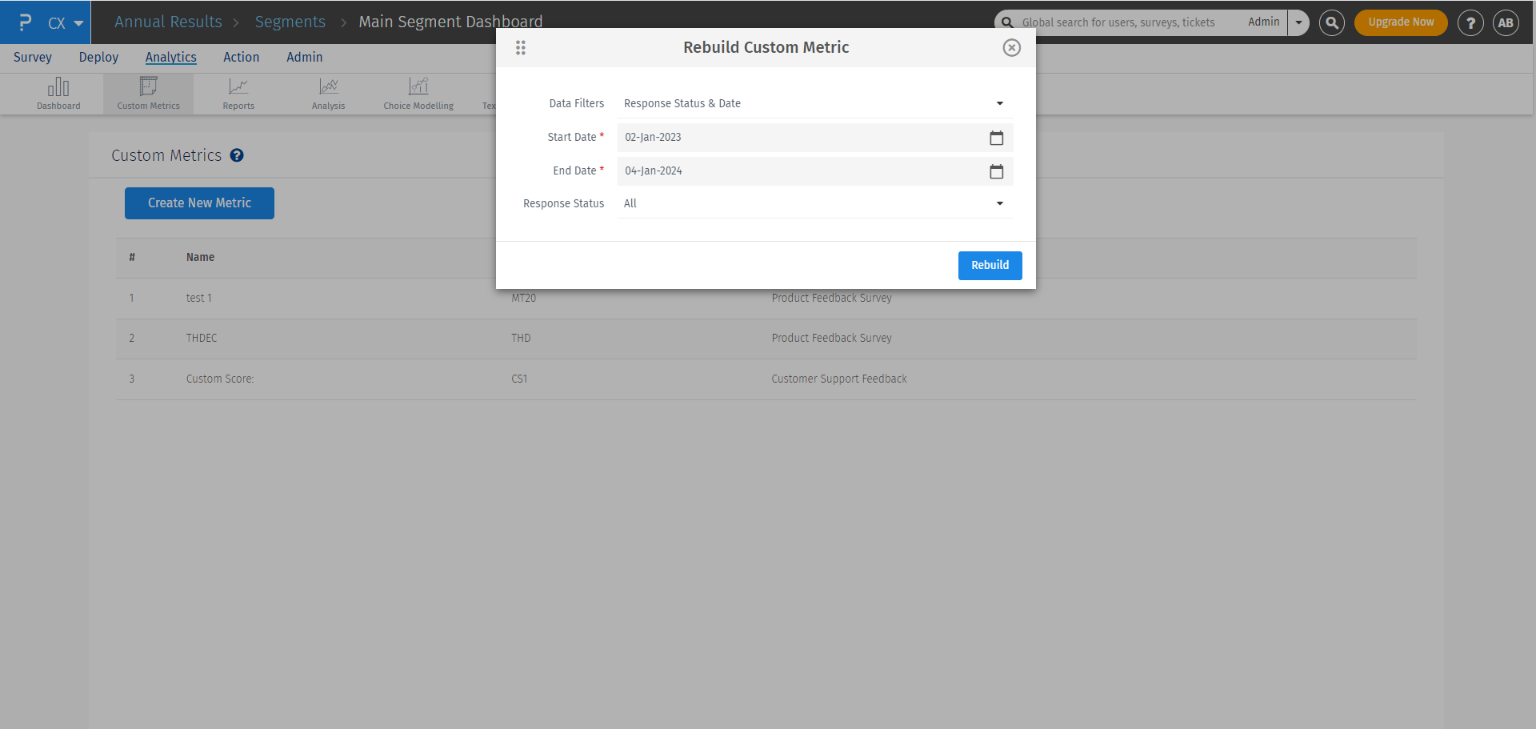Viewport: 1536px width, 729px height.
Task: Open the help question mark icon
Action: coord(1470,22)
